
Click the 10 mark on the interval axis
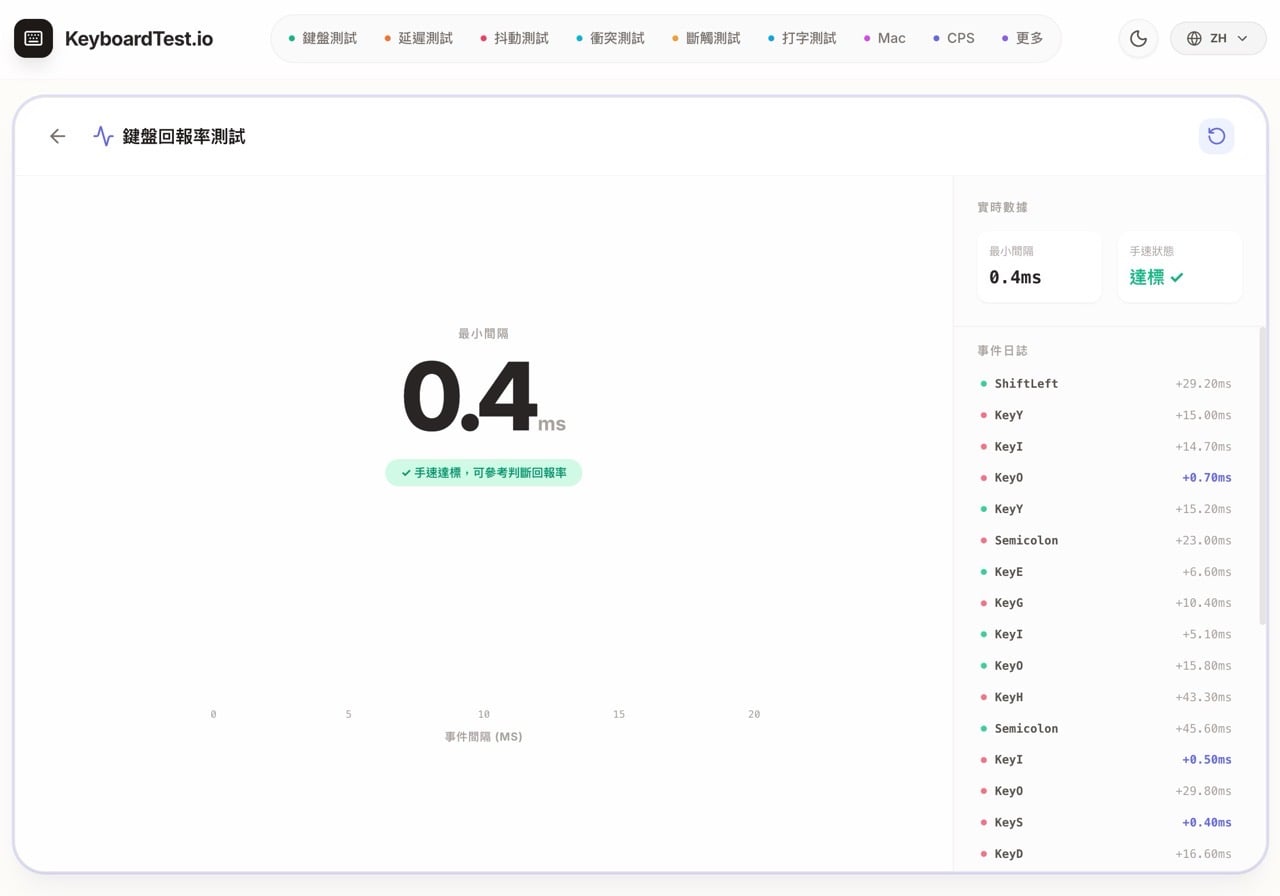(x=483, y=714)
